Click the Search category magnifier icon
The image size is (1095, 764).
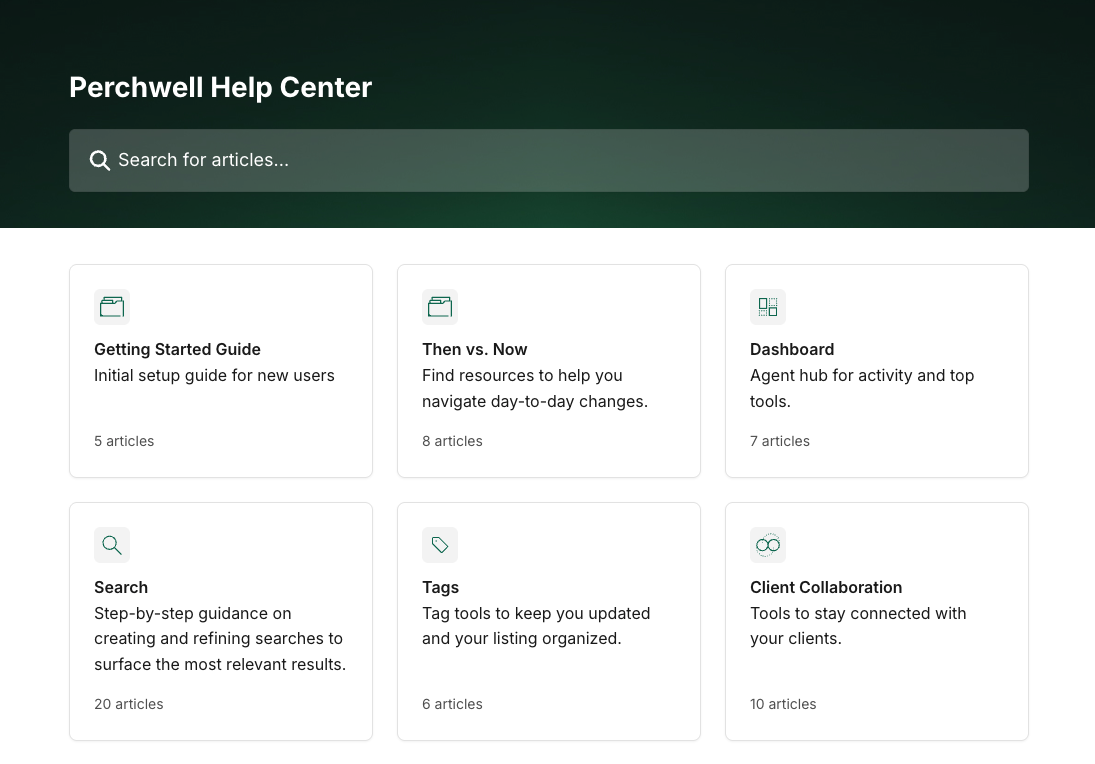[112, 545]
